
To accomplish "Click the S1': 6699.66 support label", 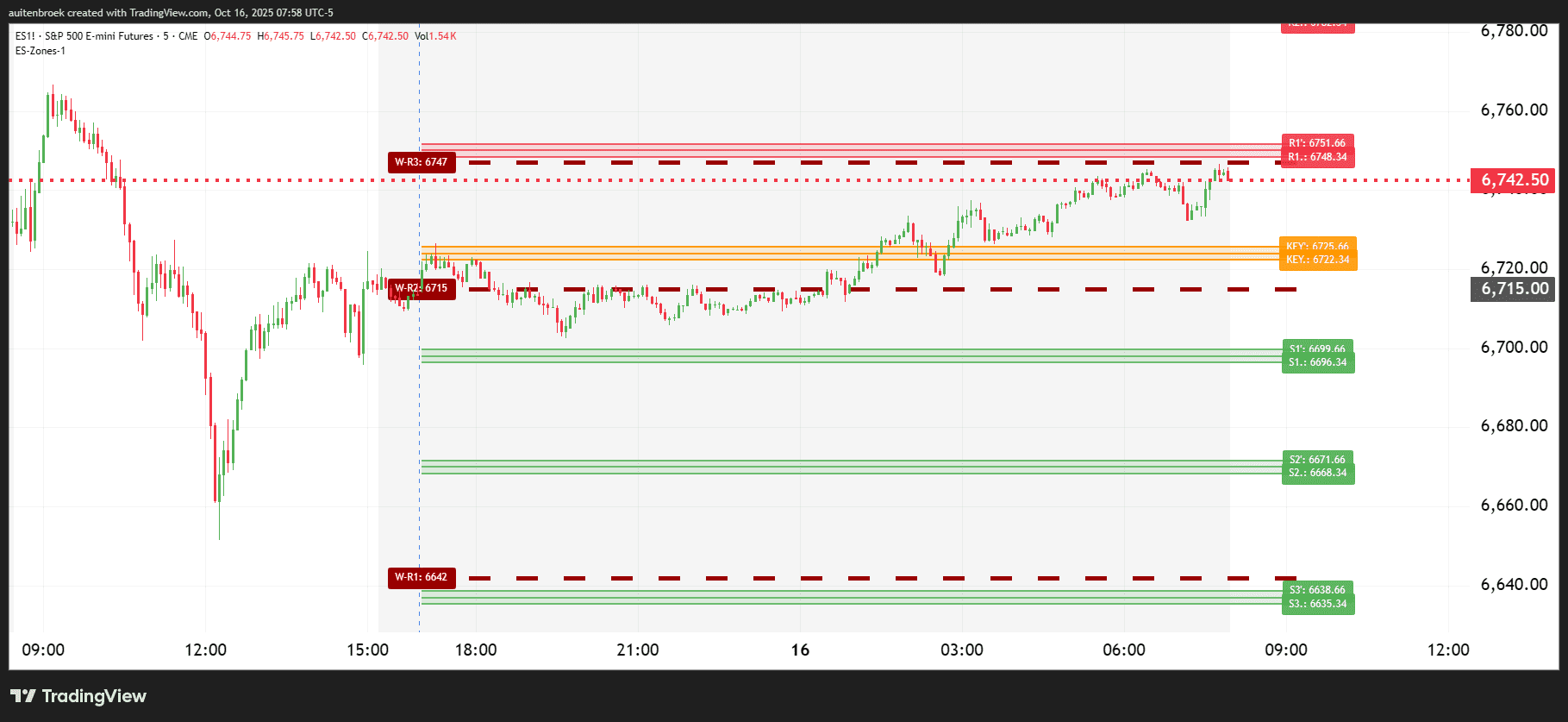I will point(1318,348).
